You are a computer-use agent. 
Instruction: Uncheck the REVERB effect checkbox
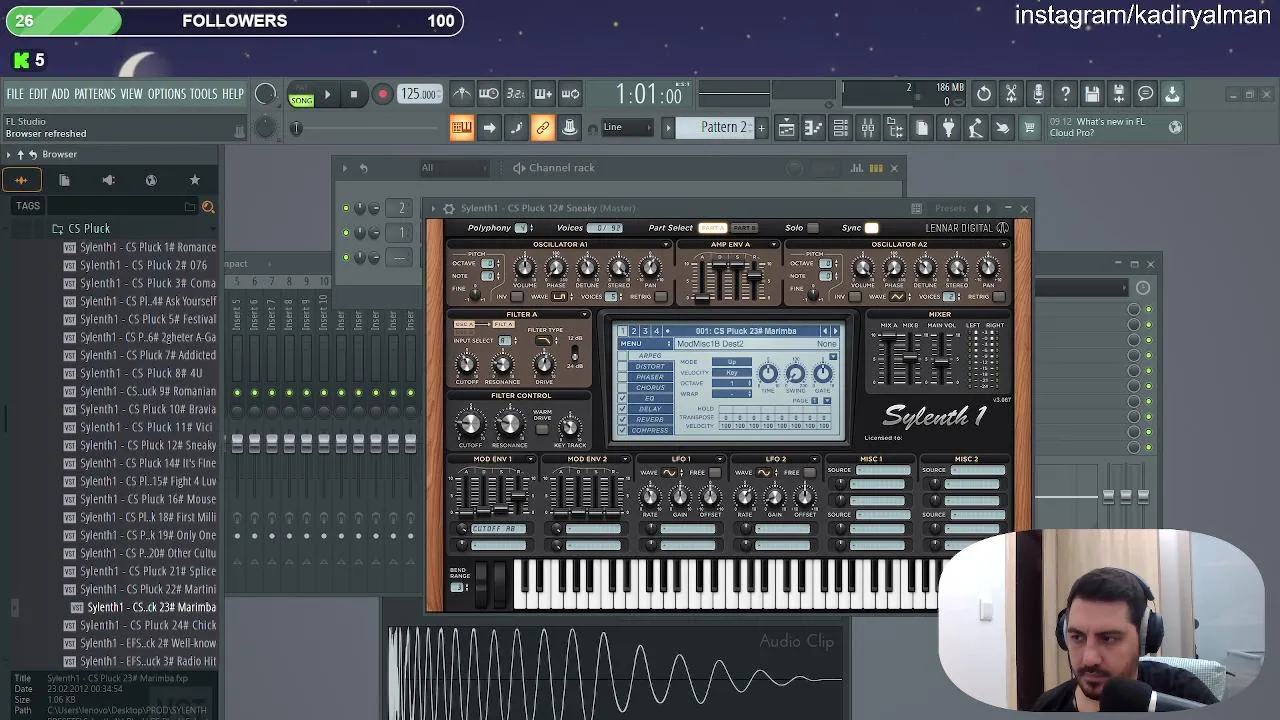[622, 420]
